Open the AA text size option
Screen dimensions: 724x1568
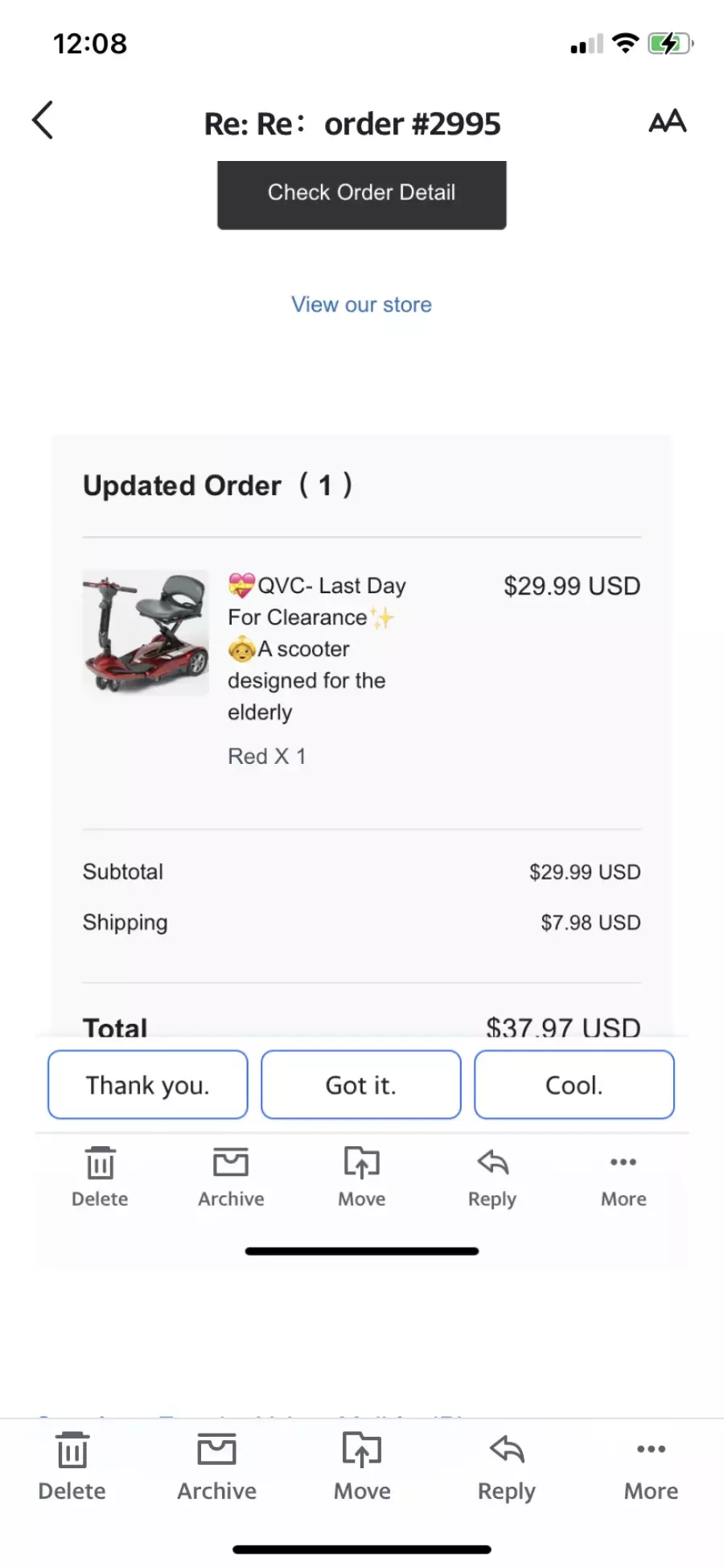(x=667, y=122)
